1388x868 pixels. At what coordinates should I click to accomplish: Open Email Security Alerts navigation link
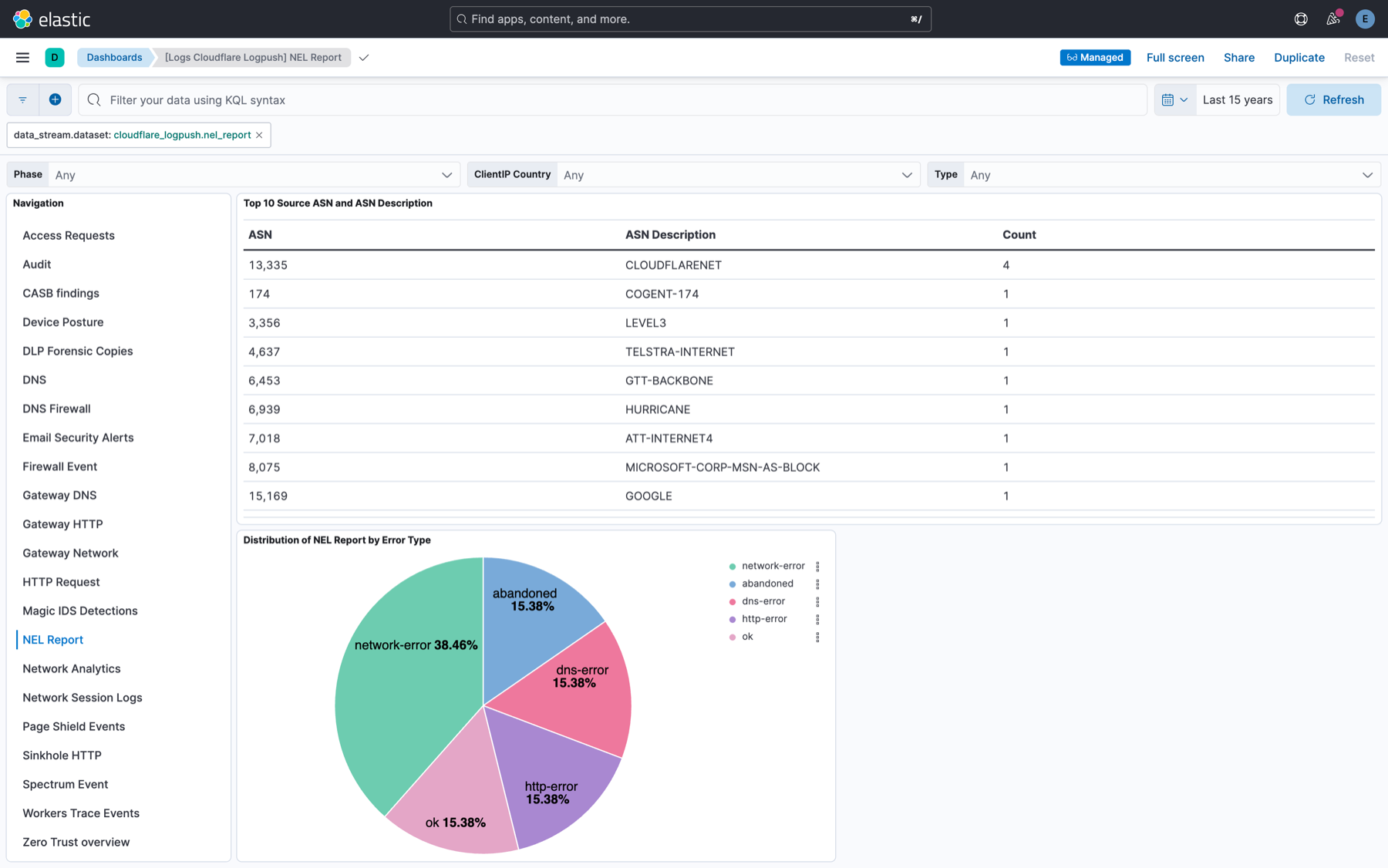pyautogui.click(x=78, y=438)
